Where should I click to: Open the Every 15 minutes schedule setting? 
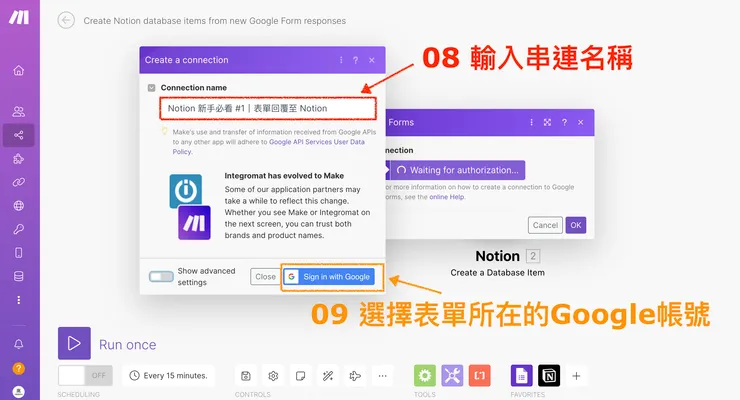point(168,375)
